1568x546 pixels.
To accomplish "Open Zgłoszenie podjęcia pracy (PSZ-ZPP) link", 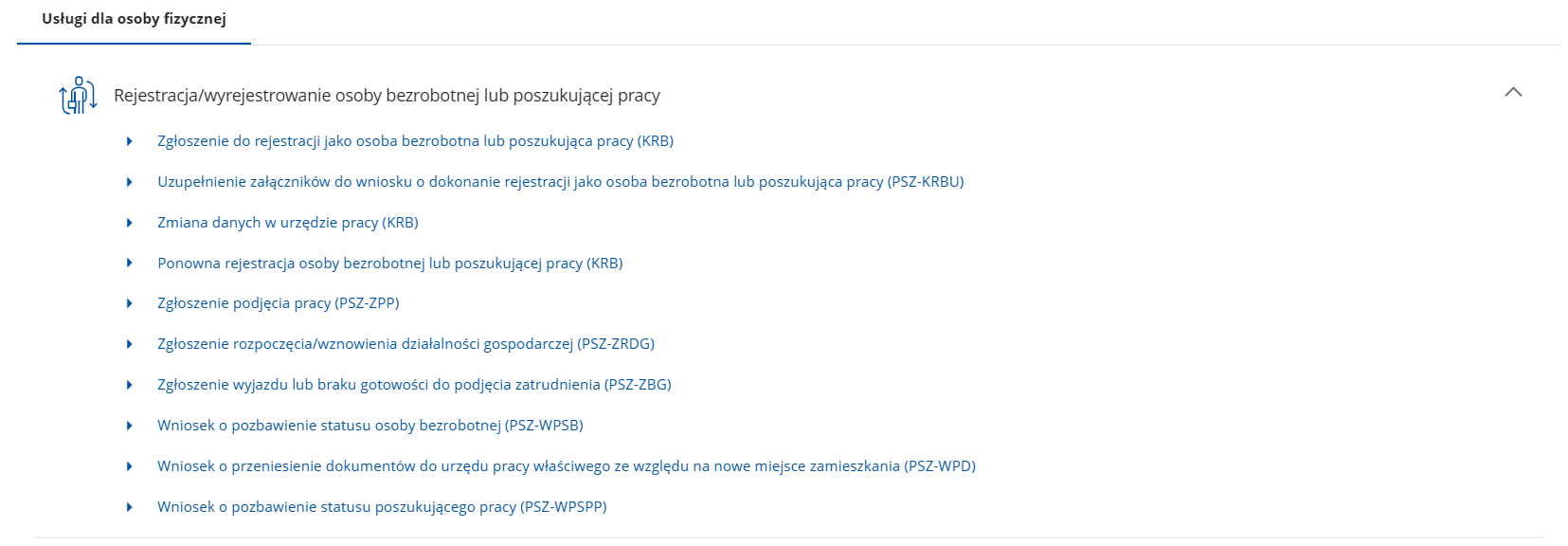I will pos(278,303).
